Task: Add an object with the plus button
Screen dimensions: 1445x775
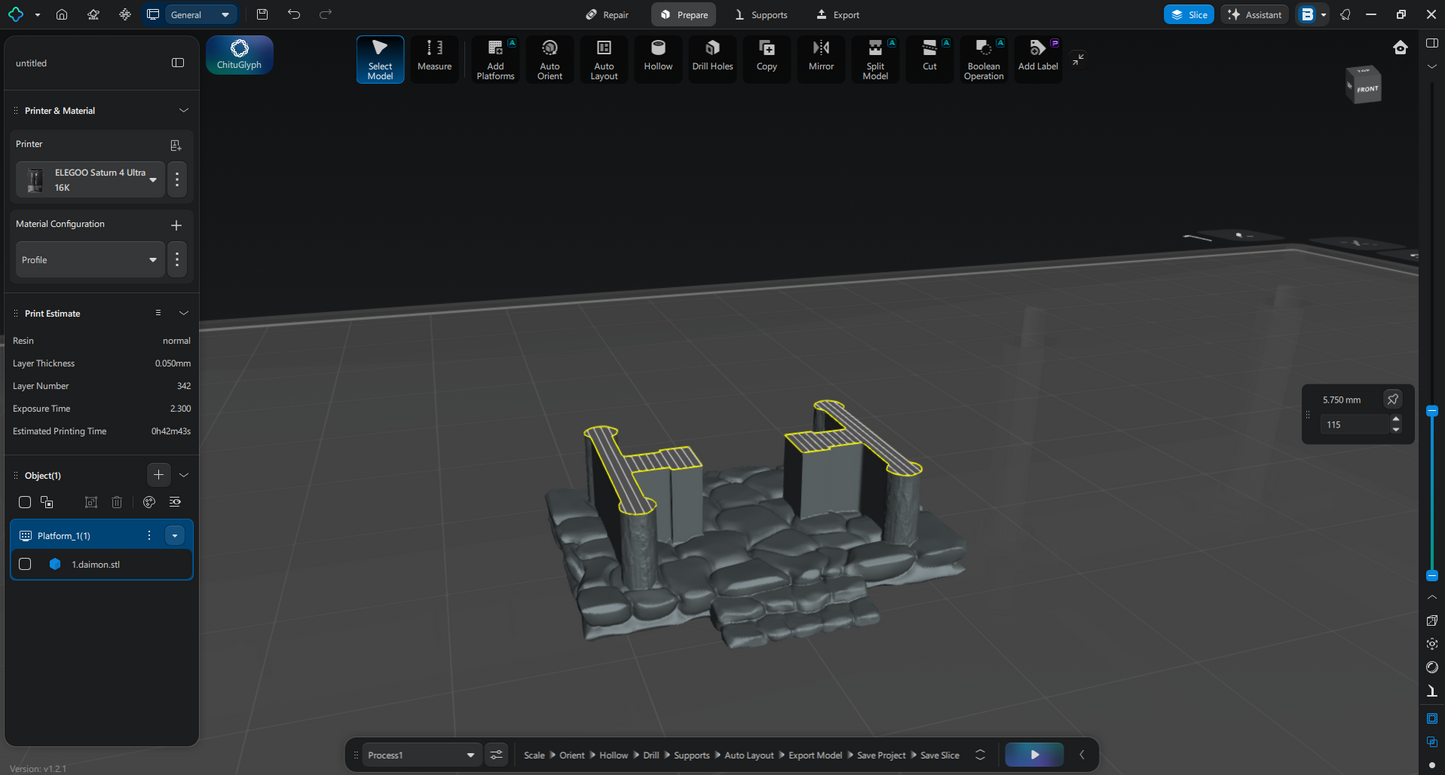Action: pos(158,475)
